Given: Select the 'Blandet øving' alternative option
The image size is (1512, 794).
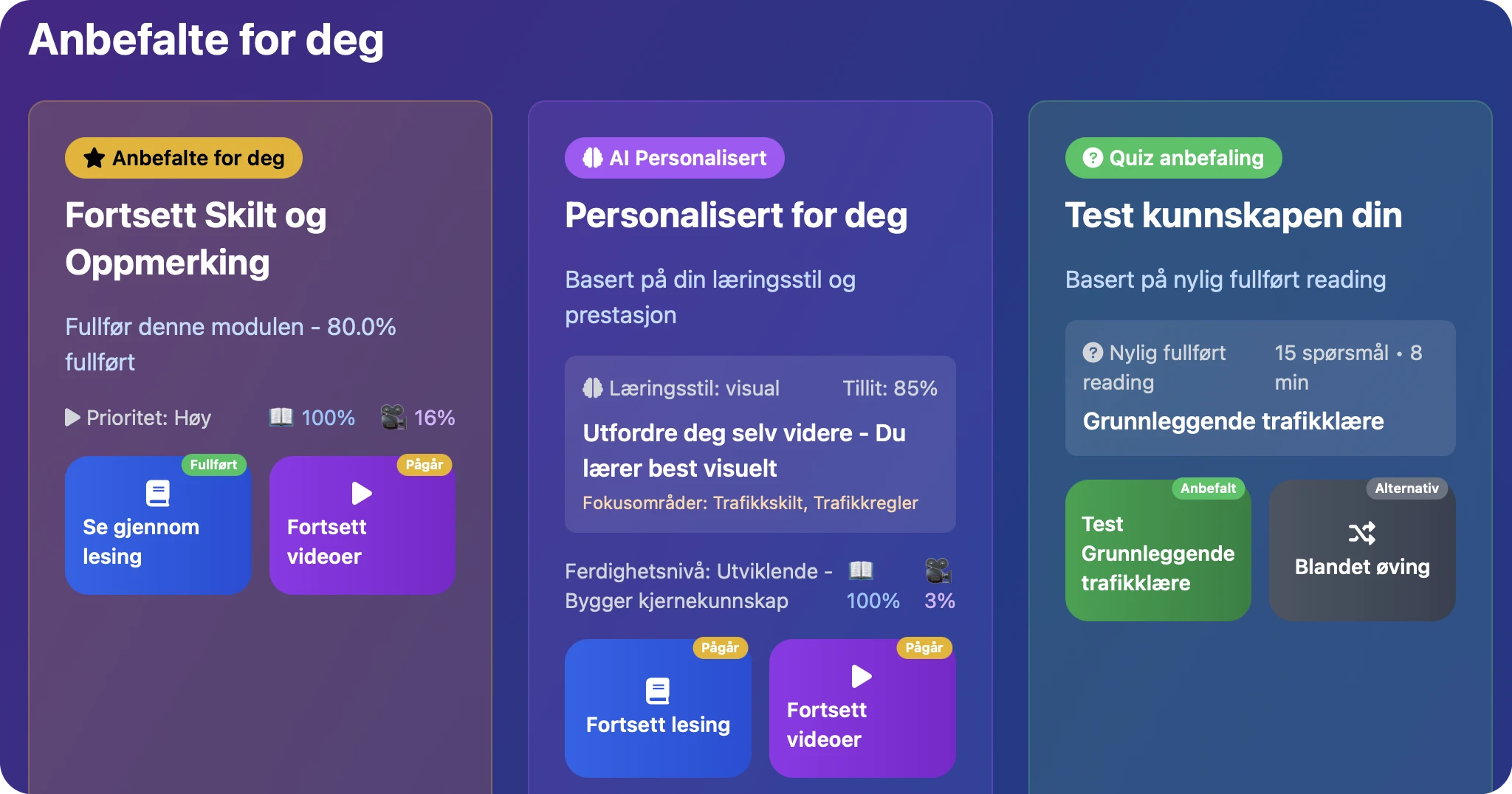Looking at the screenshot, I should [x=1363, y=567].
